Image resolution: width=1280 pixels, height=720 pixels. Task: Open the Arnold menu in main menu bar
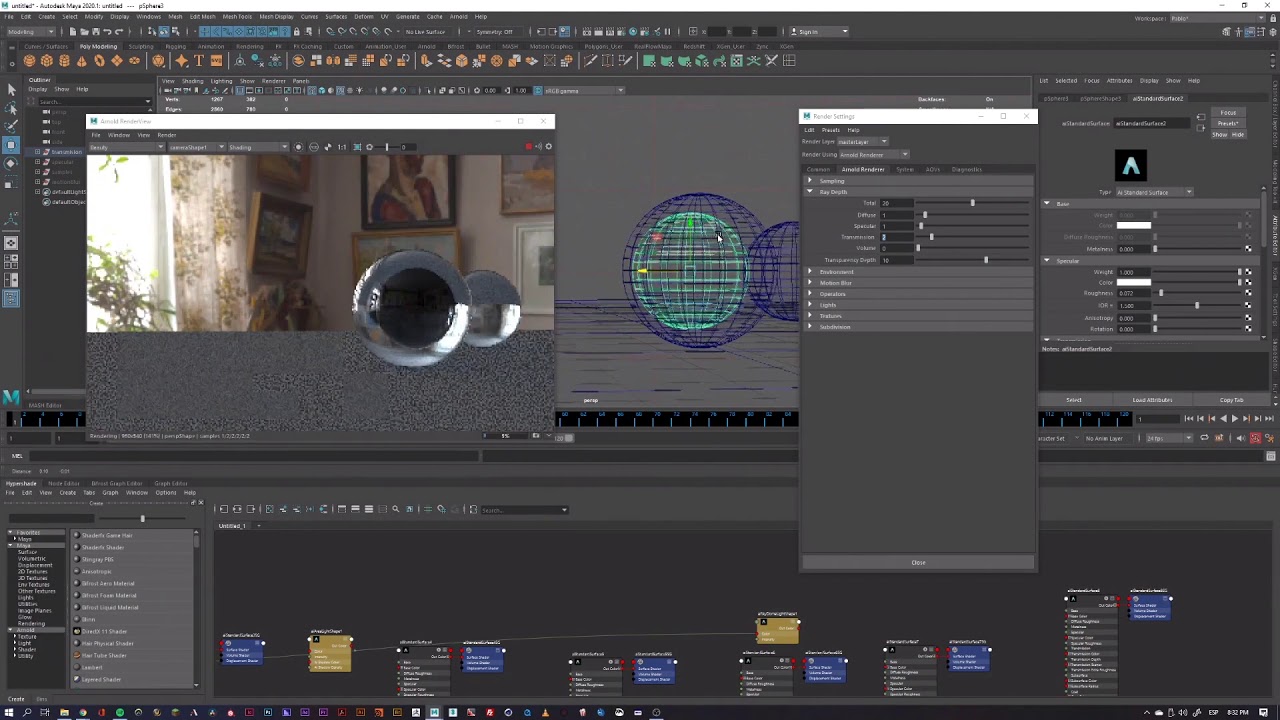click(x=459, y=16)
